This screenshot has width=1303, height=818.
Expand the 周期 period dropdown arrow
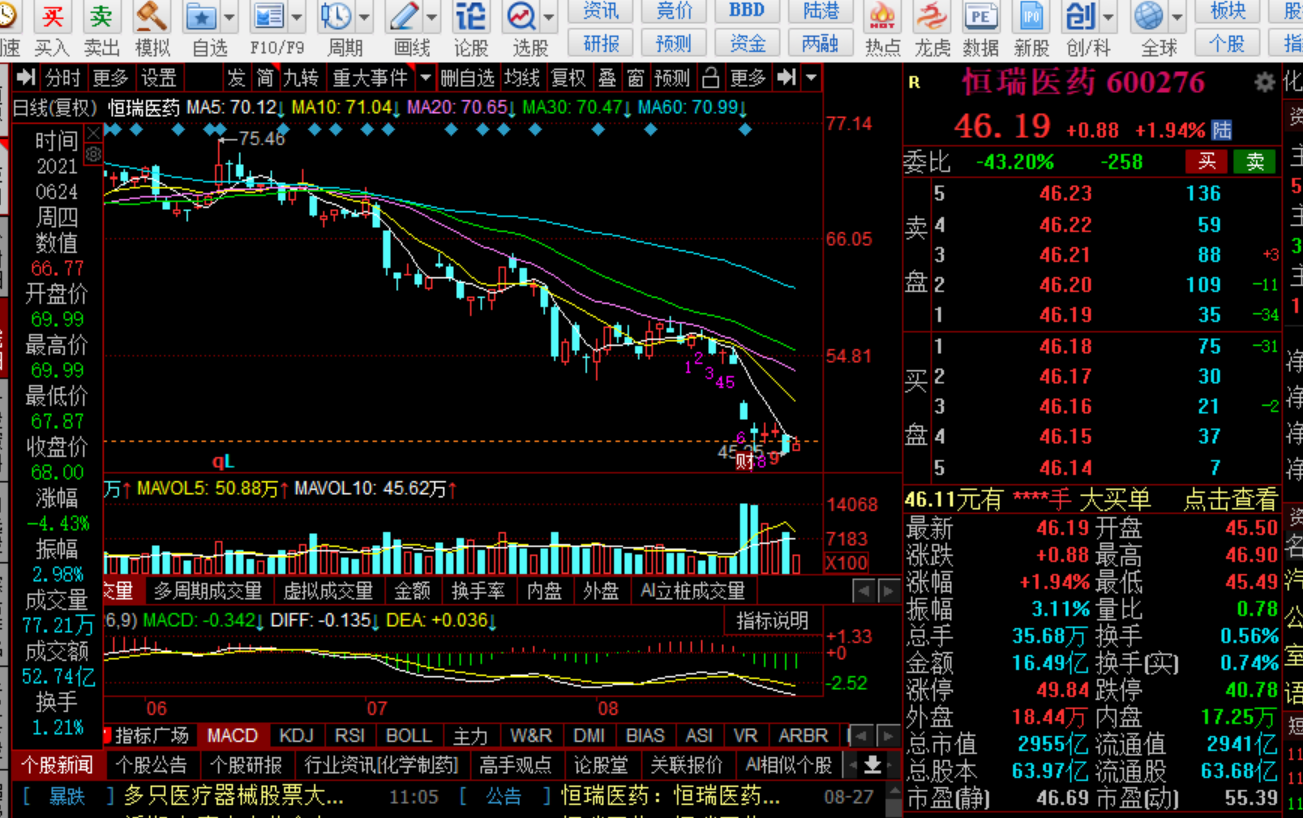pos(364,17)
